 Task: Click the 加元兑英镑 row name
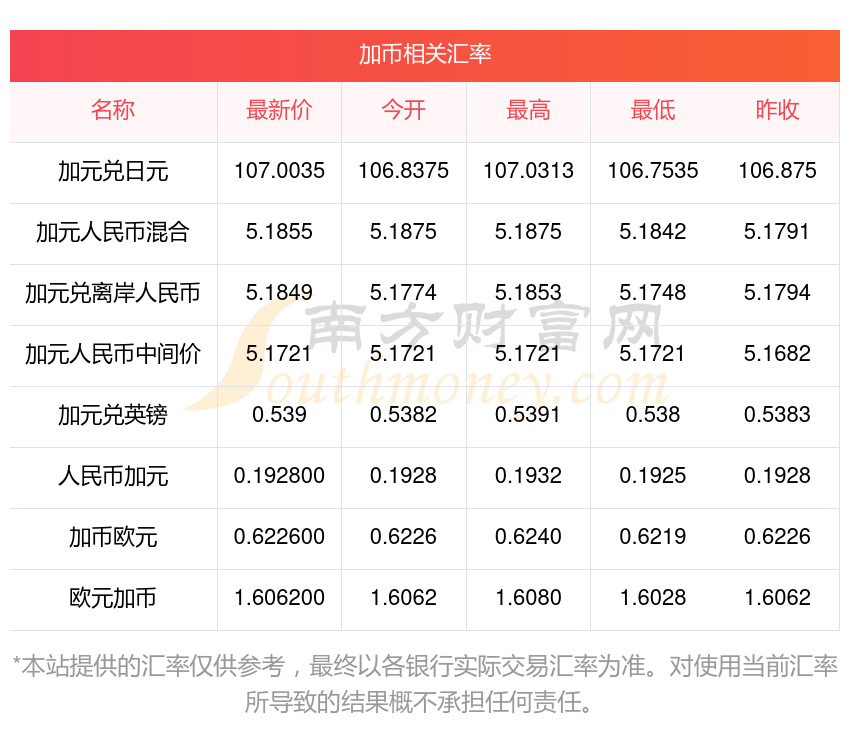coord(113,415)
